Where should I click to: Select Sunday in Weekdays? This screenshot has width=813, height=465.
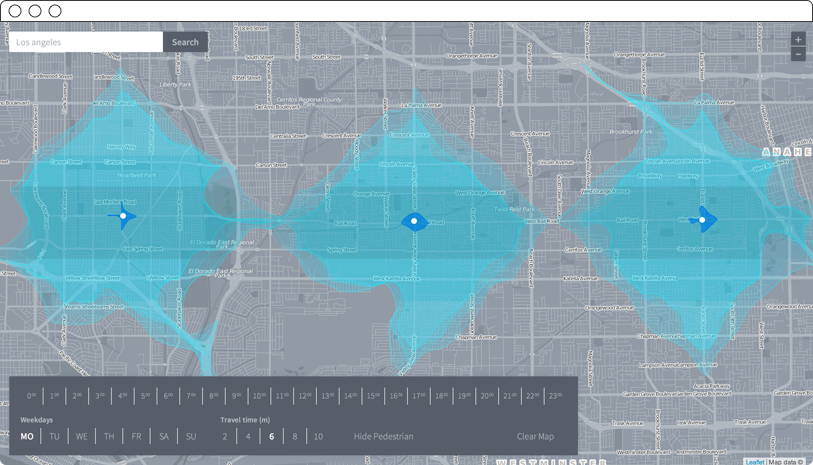tap(191, 437)
